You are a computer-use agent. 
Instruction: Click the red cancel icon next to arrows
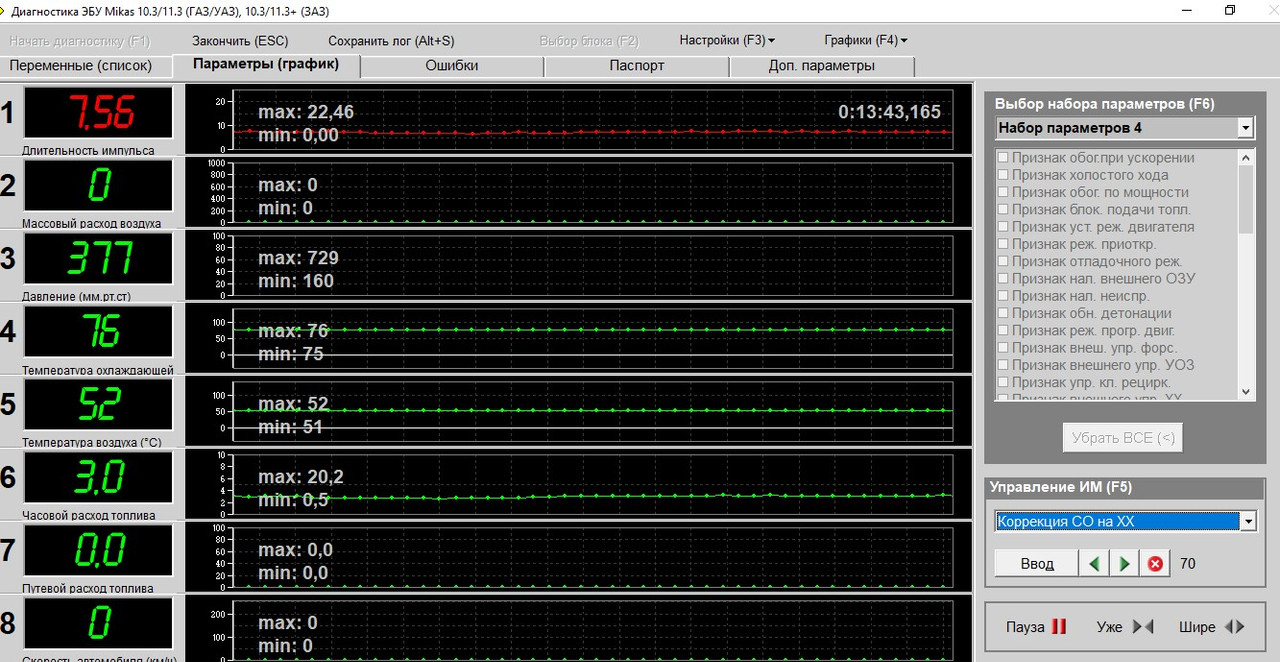tap(1155, 564)
